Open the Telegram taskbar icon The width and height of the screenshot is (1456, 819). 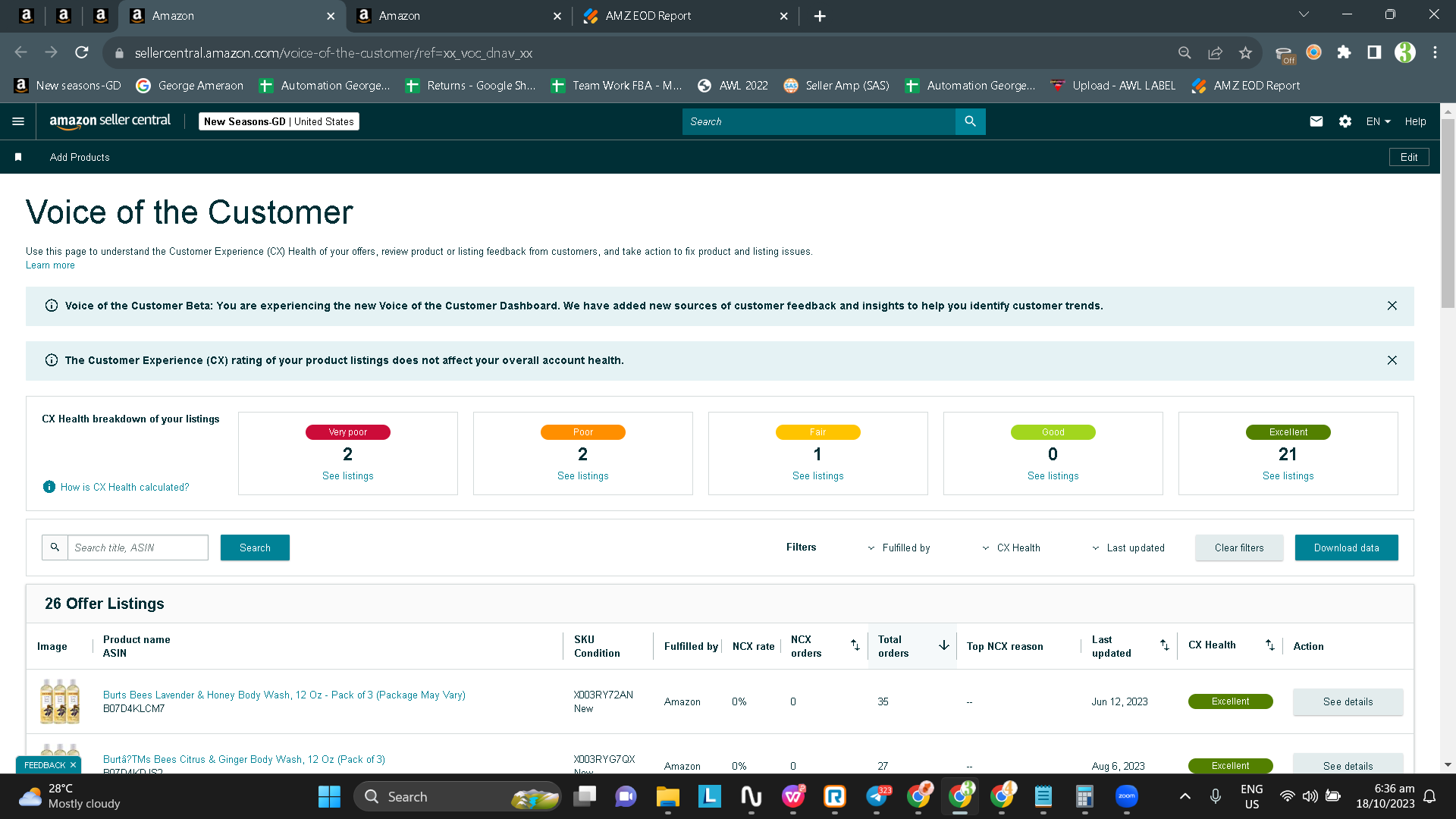coord(877,796)
